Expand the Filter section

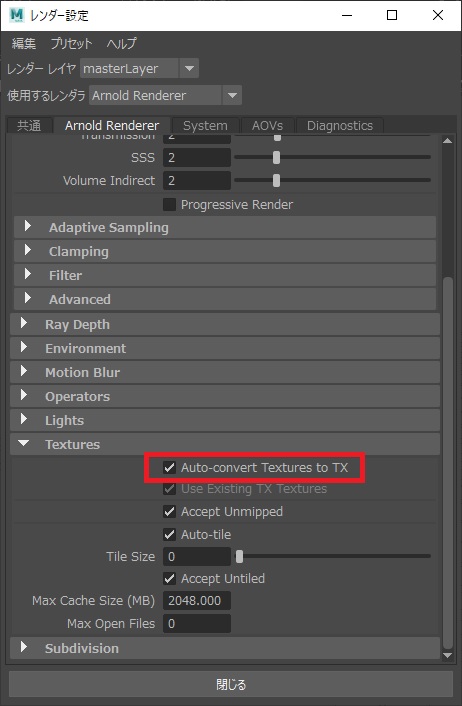pos(225,275)
